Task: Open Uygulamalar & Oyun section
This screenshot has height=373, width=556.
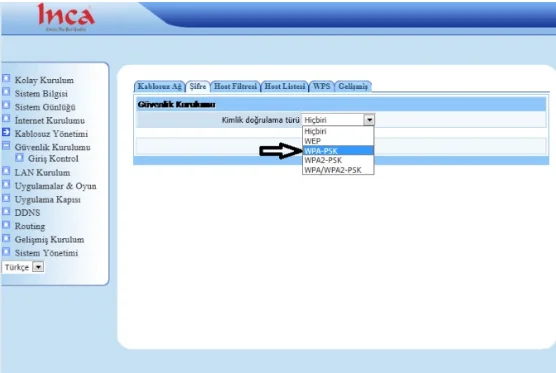Action: pos(55,186)
